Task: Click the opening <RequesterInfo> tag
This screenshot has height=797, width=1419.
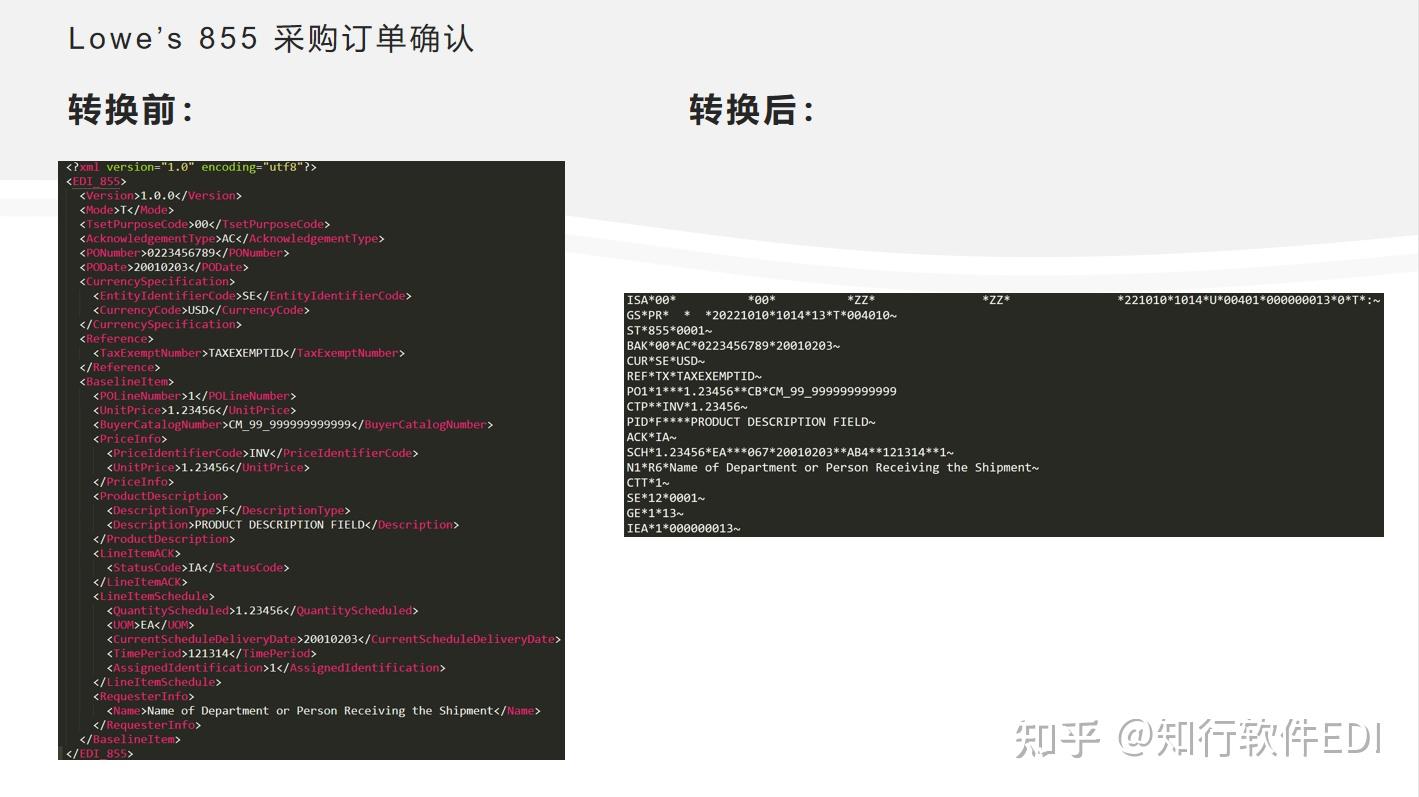Action: coord(144,696)
